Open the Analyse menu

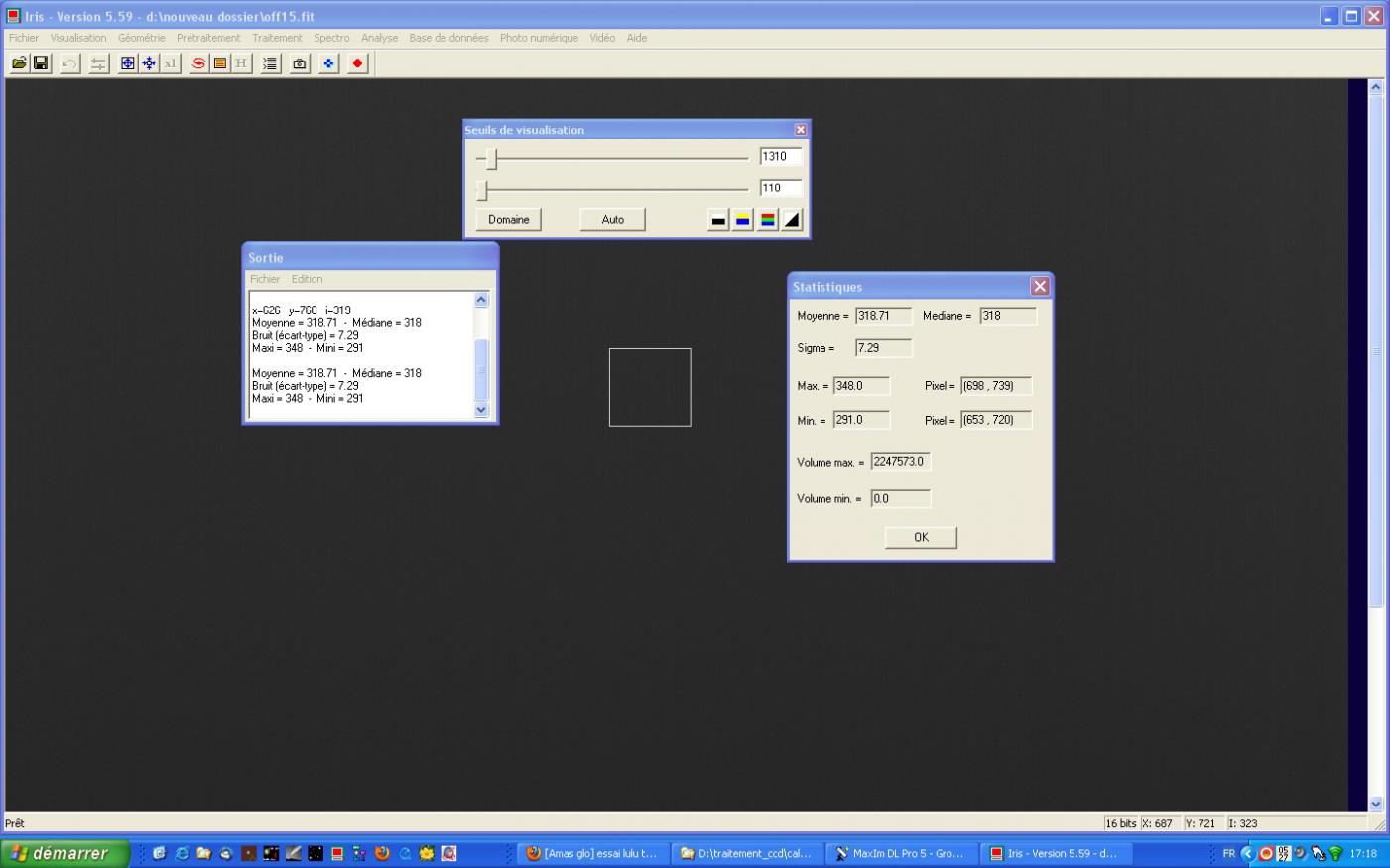click(379, 38)
